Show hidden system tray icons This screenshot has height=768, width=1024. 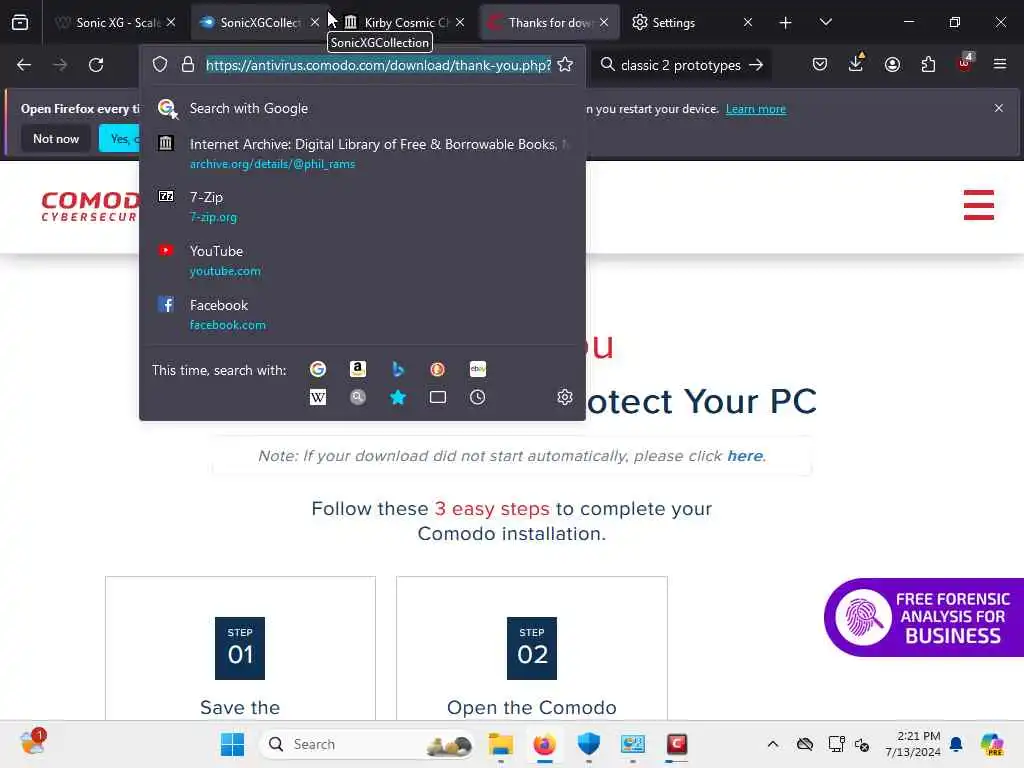coord(773,744)
